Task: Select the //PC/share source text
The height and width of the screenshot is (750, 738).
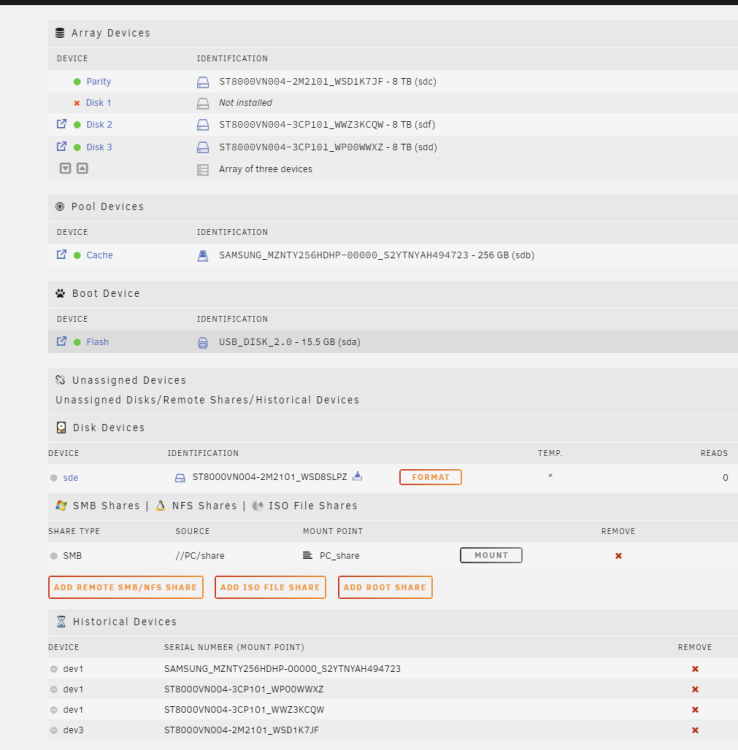Action: (200, 556)
